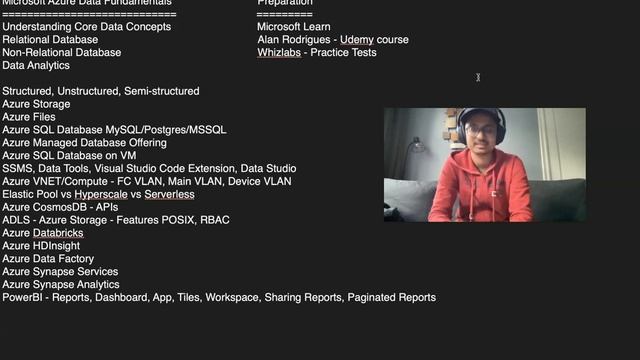Click the 'Microsoft Learn' line
Screen dimensions: 640x360
[x=294, y=27]
